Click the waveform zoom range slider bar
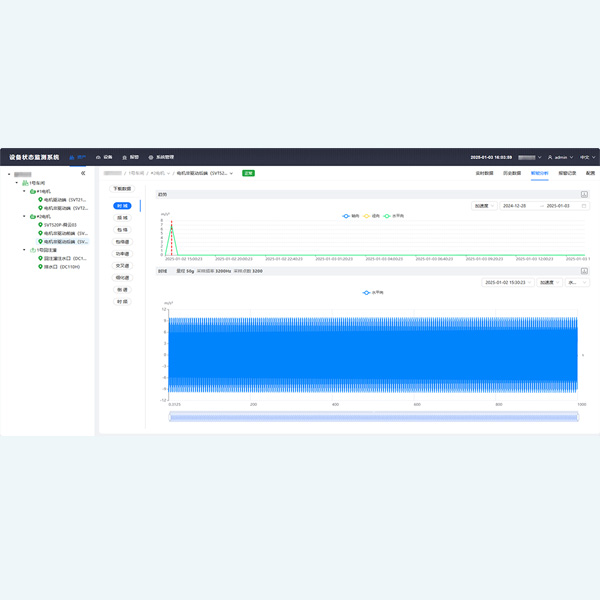The image size is (600, 600). pyautogui.click(x=374, y=416)
